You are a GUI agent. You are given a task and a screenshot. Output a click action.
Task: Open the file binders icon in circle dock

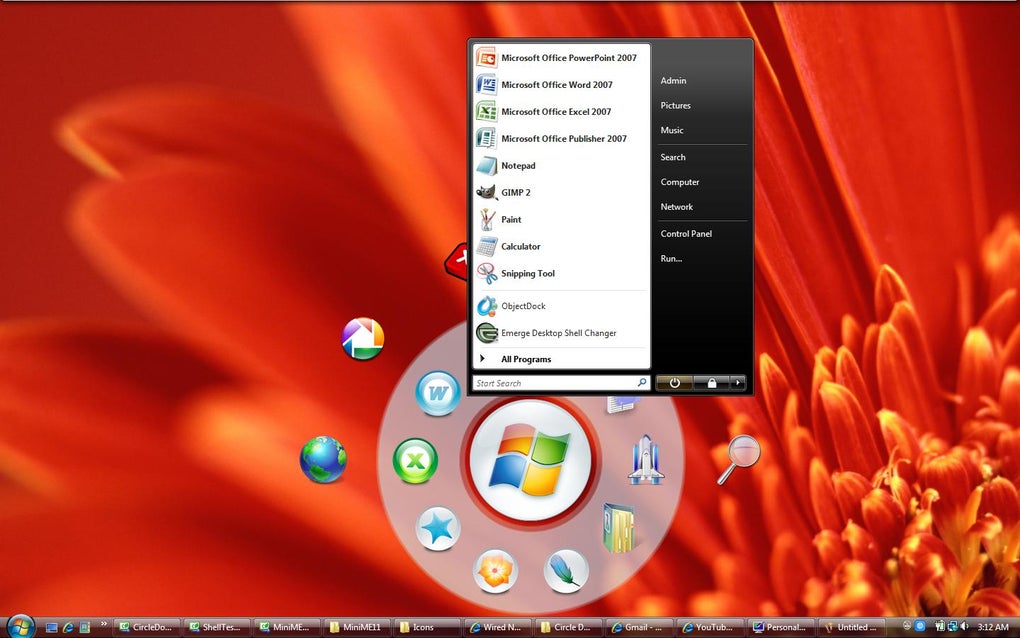click(x=618, y=527)
